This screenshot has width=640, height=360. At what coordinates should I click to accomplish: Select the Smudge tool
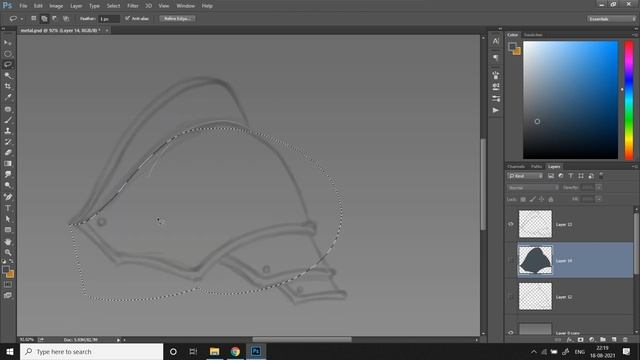[8, 174]
